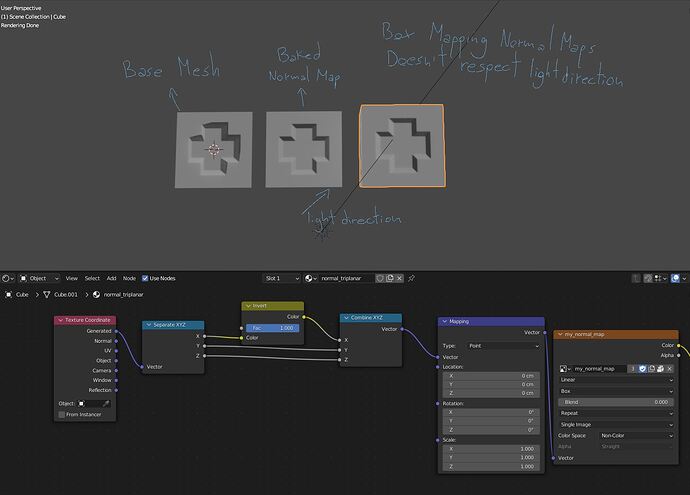Open the snapping options dropdown arrow

[664, 279]
